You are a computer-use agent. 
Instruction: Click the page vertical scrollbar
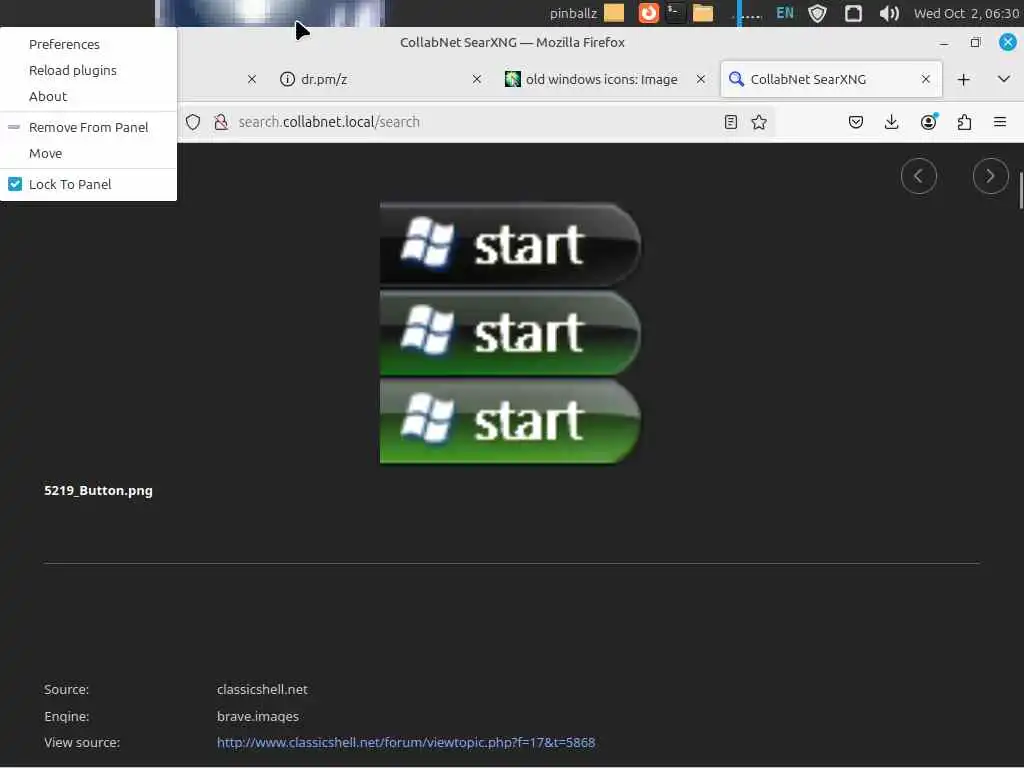(x=1021, y=191)
